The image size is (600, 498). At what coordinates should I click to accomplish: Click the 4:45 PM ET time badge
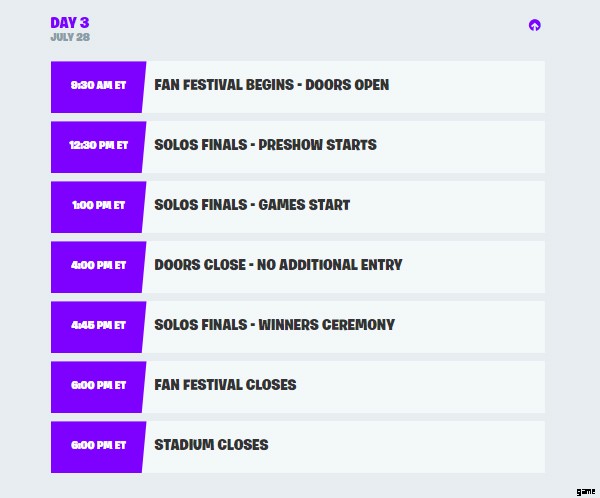pos(98,326)
